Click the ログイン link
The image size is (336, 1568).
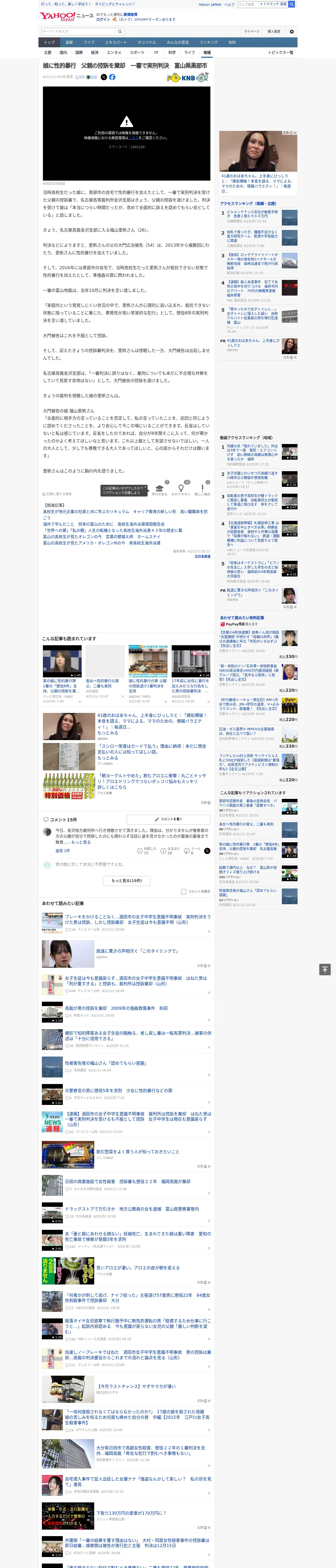point(103,20)
